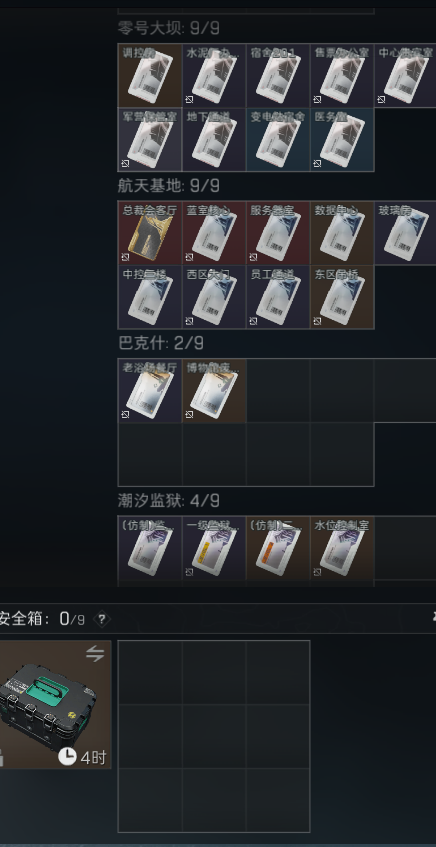Click the 老浴场餐厅 key card
This screenshot has height=847, width=436.
tap(150, 391)
